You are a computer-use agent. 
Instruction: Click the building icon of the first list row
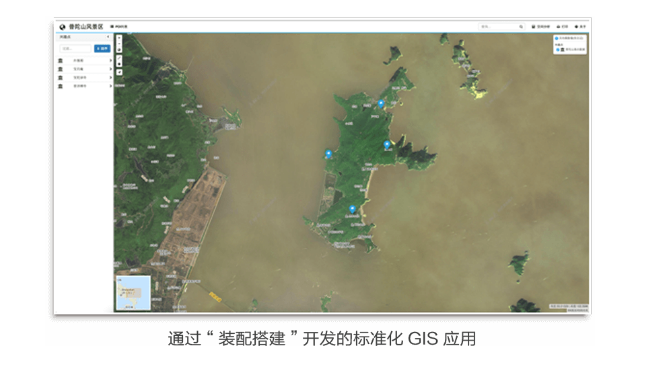(60, 61)
